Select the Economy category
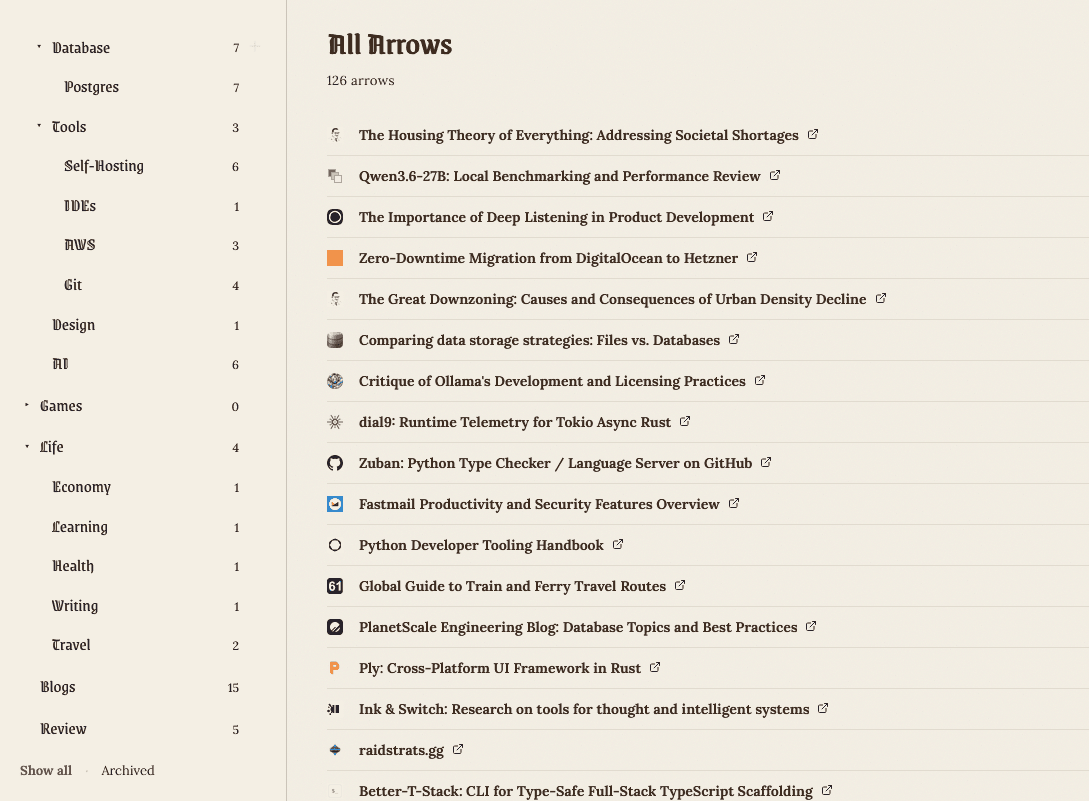 pos(81,487)
